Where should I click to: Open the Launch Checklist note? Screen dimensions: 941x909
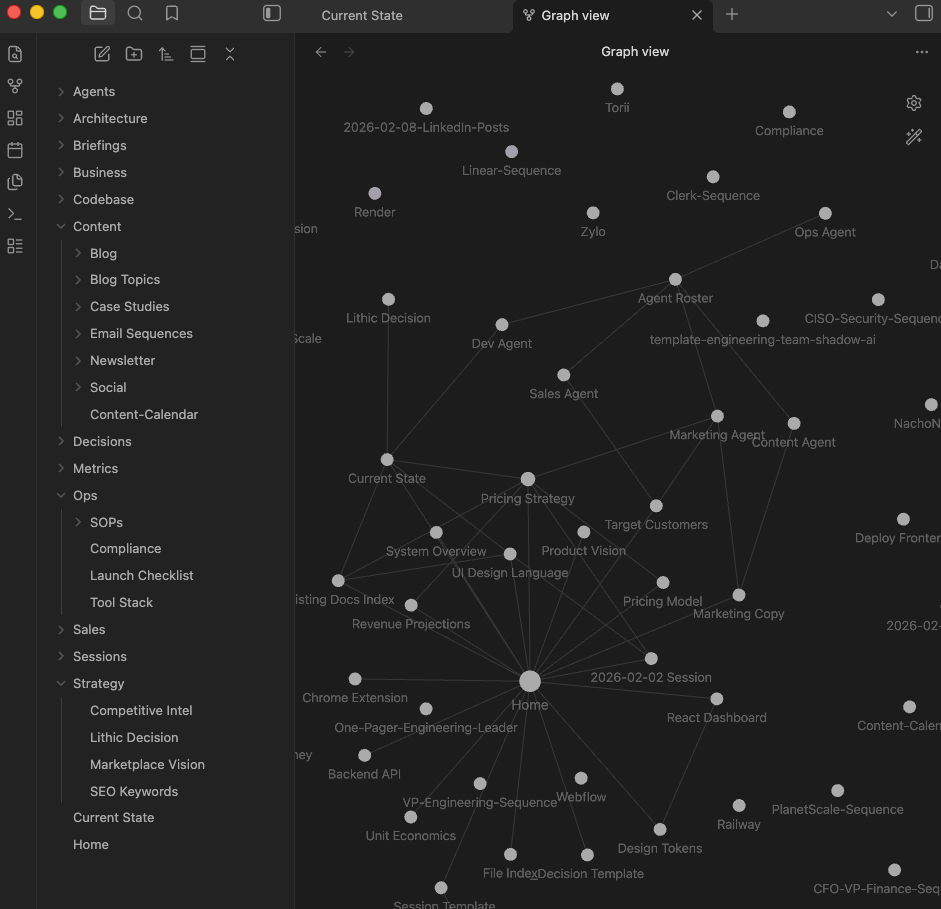click(x=142, y=576)
